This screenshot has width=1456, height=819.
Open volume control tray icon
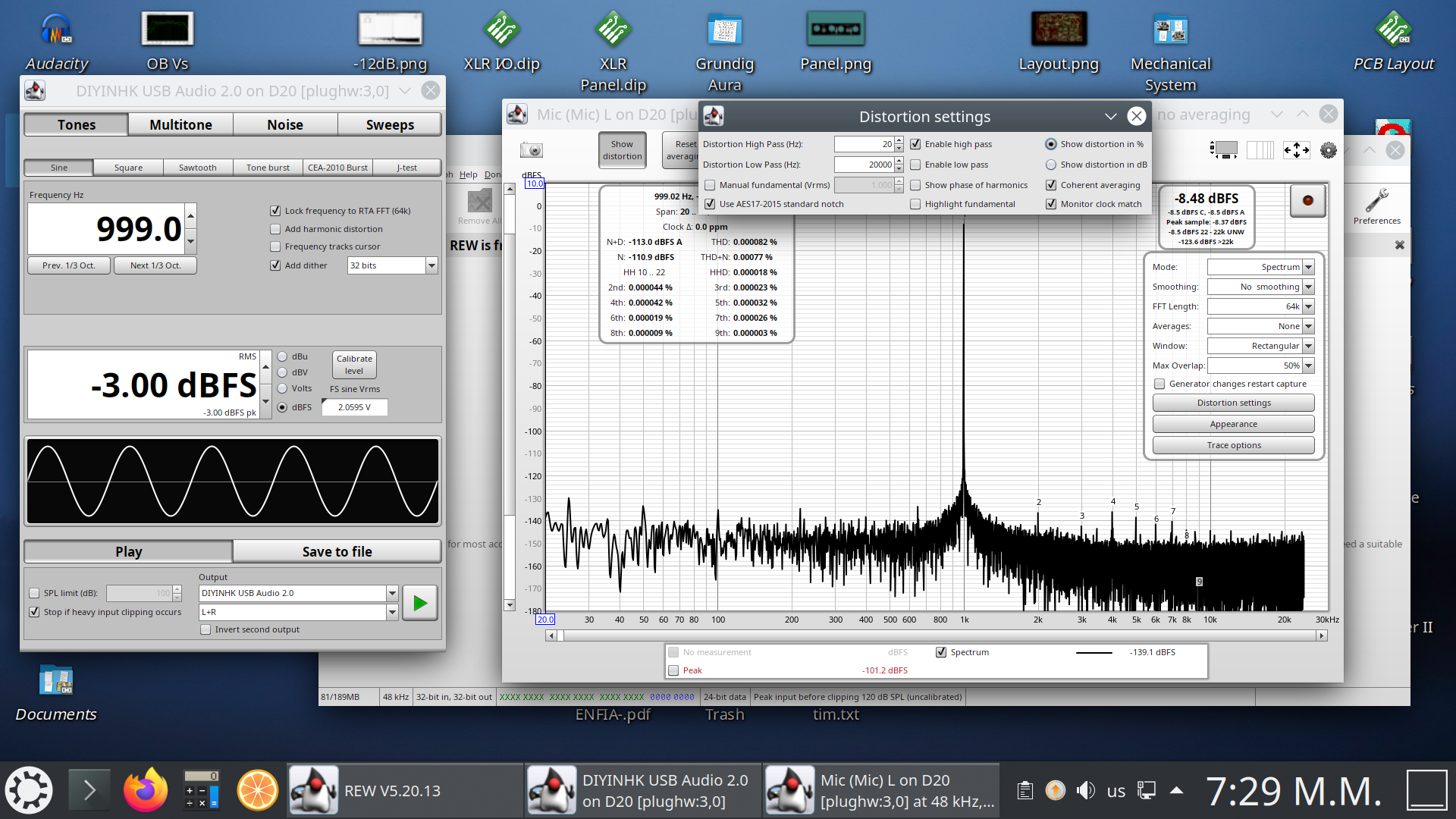pyautogui.click(x=1086, y=790)
